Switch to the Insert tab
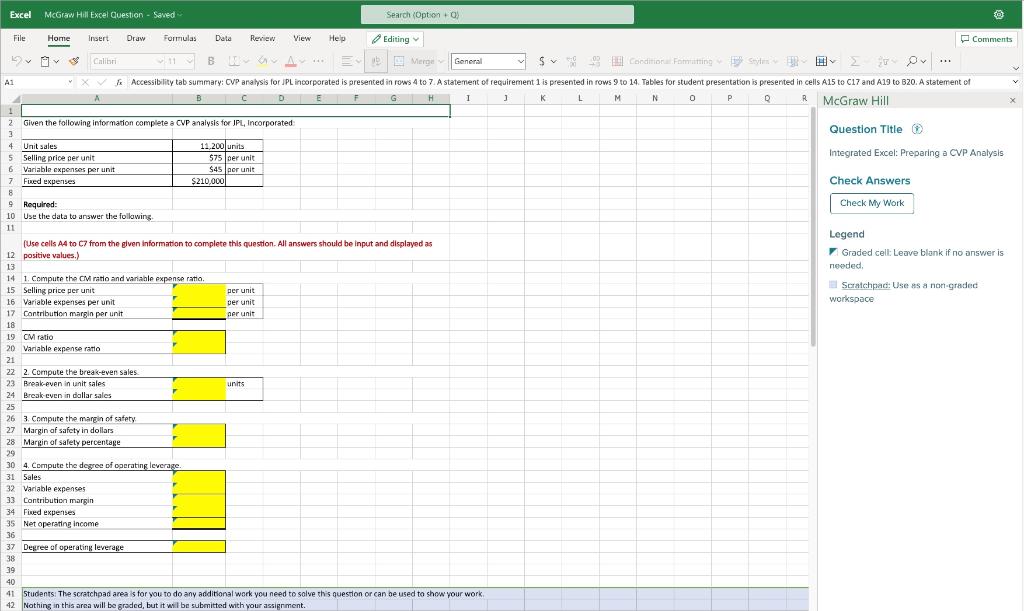This screenshot has width=1024, height=611. tap(99, 39)
